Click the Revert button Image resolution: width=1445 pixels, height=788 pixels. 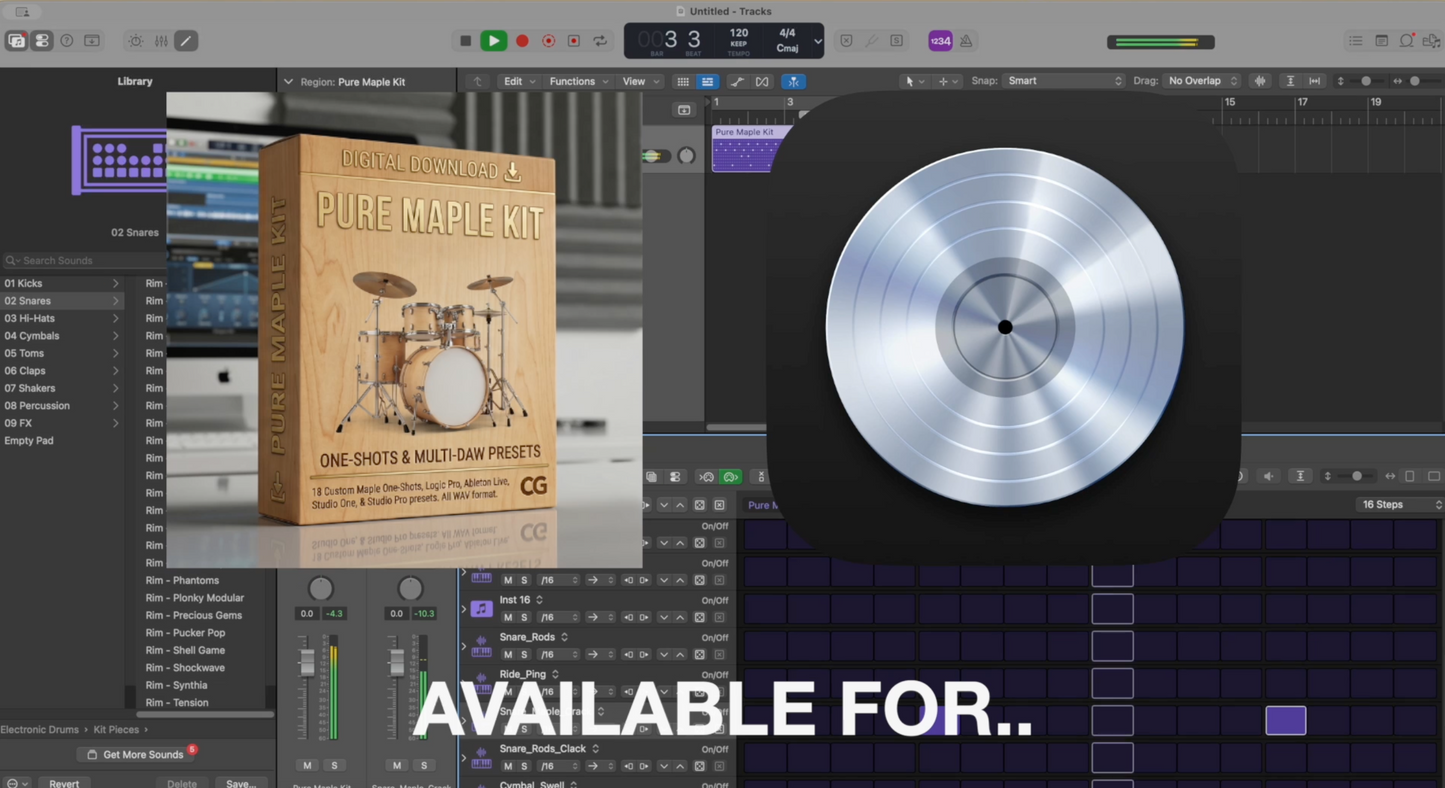64,783
